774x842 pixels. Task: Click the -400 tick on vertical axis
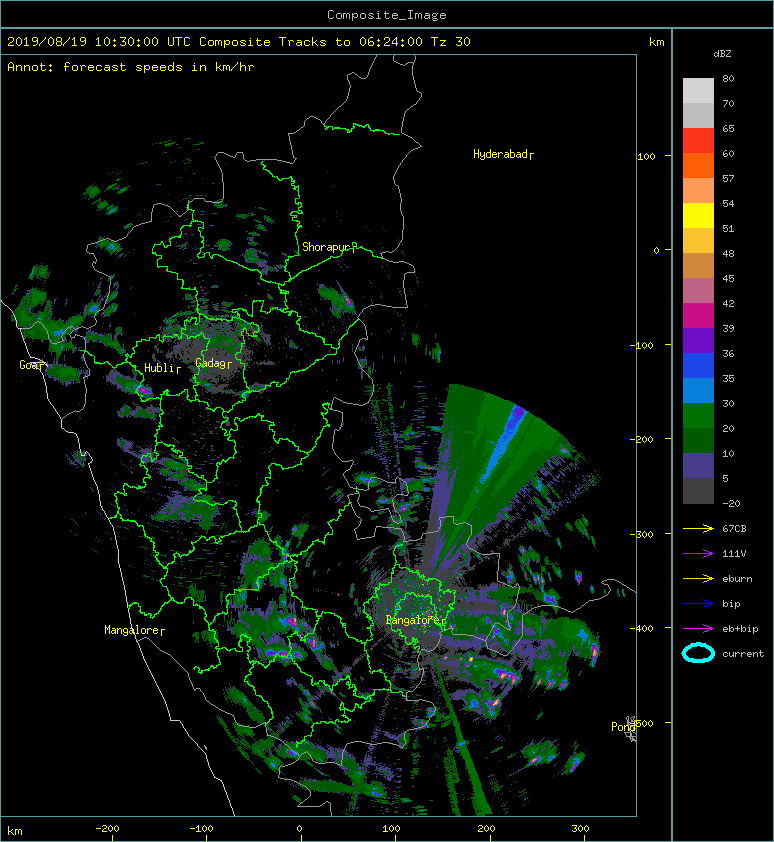tap(642, 628)
